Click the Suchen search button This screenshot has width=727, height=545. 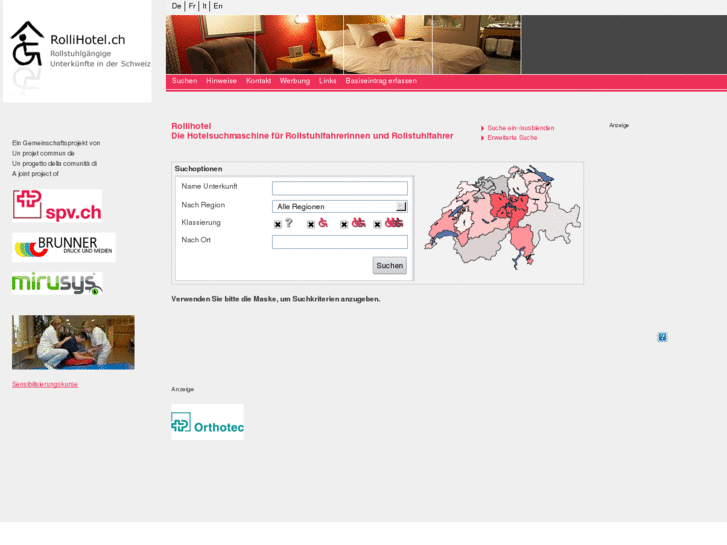coord(389,265)
